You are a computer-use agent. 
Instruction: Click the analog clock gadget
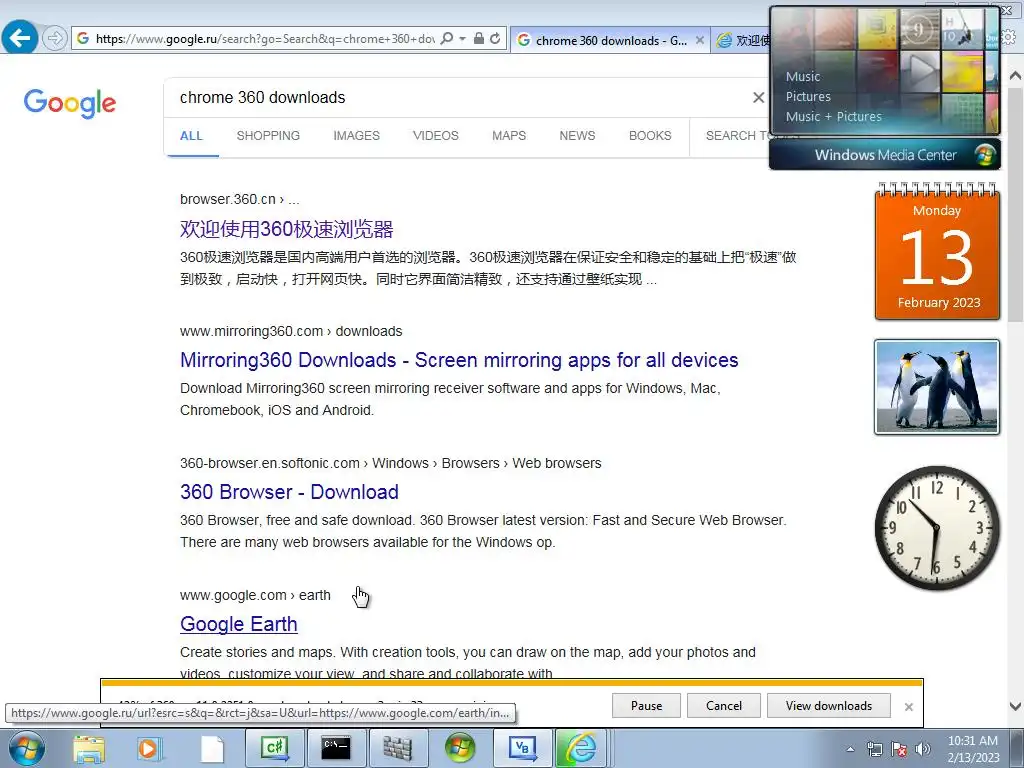coord(937,528)
